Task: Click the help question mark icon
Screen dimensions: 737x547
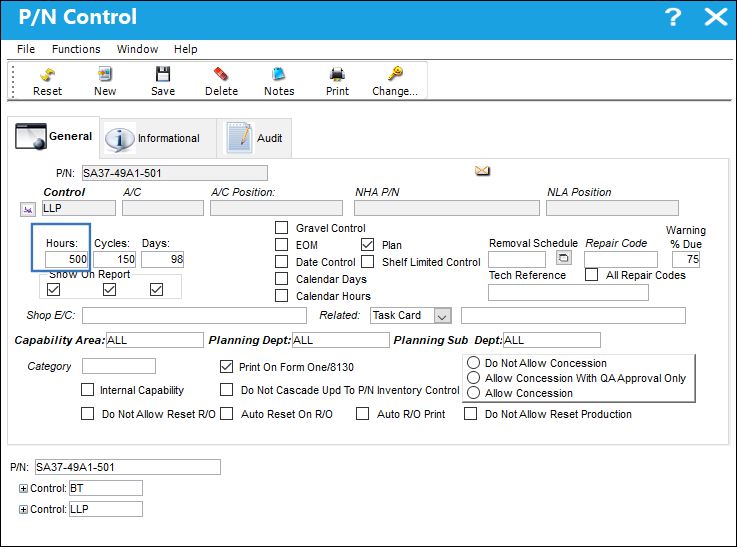Action: [673, 17]
